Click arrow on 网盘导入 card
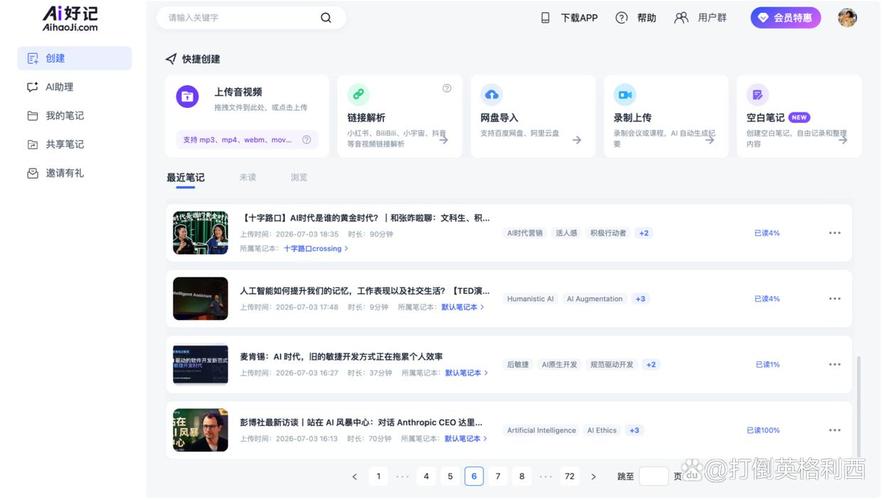The width and height of the screenshot is (883, 500). point(577,140)
